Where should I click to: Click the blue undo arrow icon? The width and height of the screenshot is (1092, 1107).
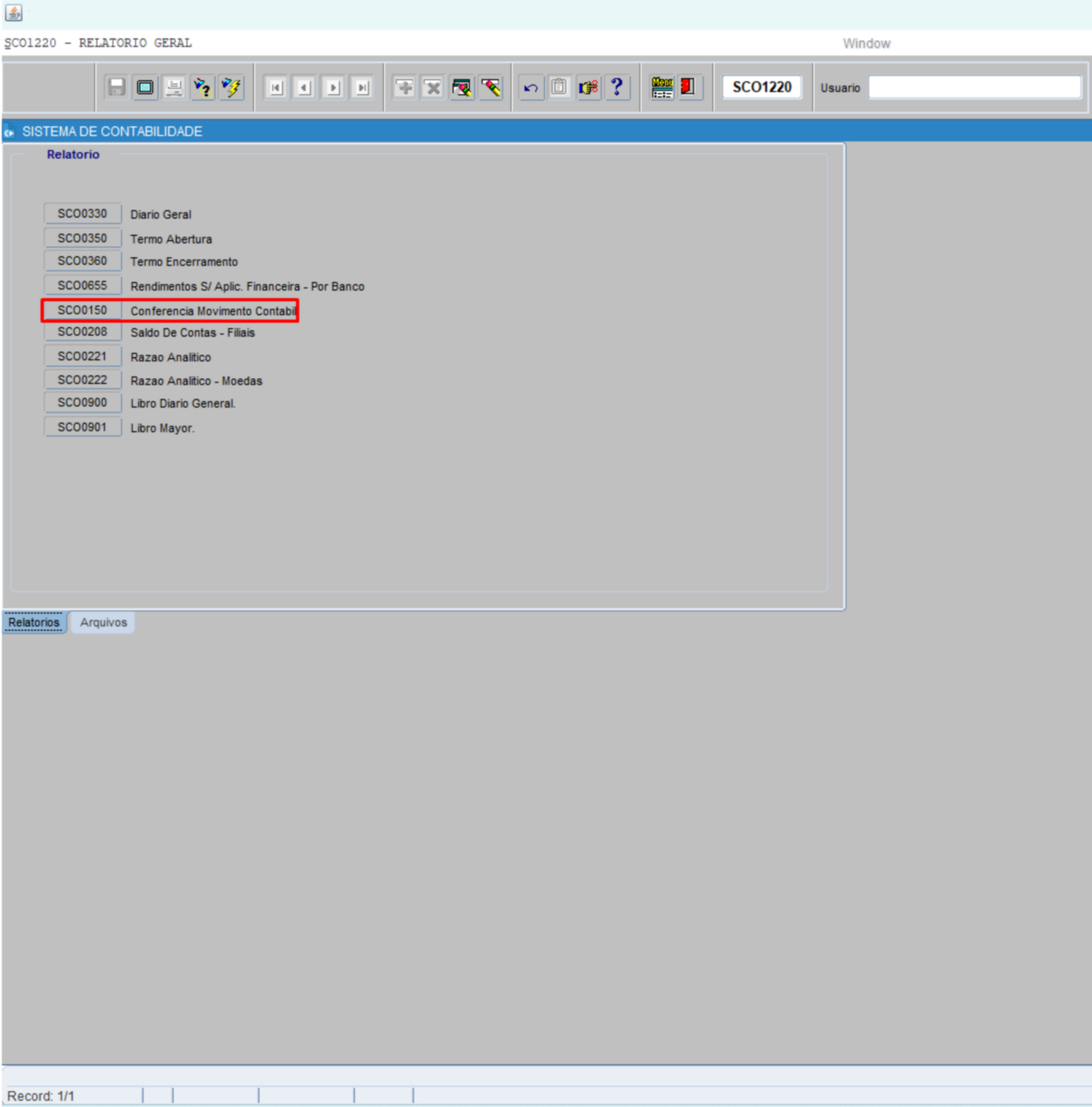pyautogui.click(x=530, y=87)
